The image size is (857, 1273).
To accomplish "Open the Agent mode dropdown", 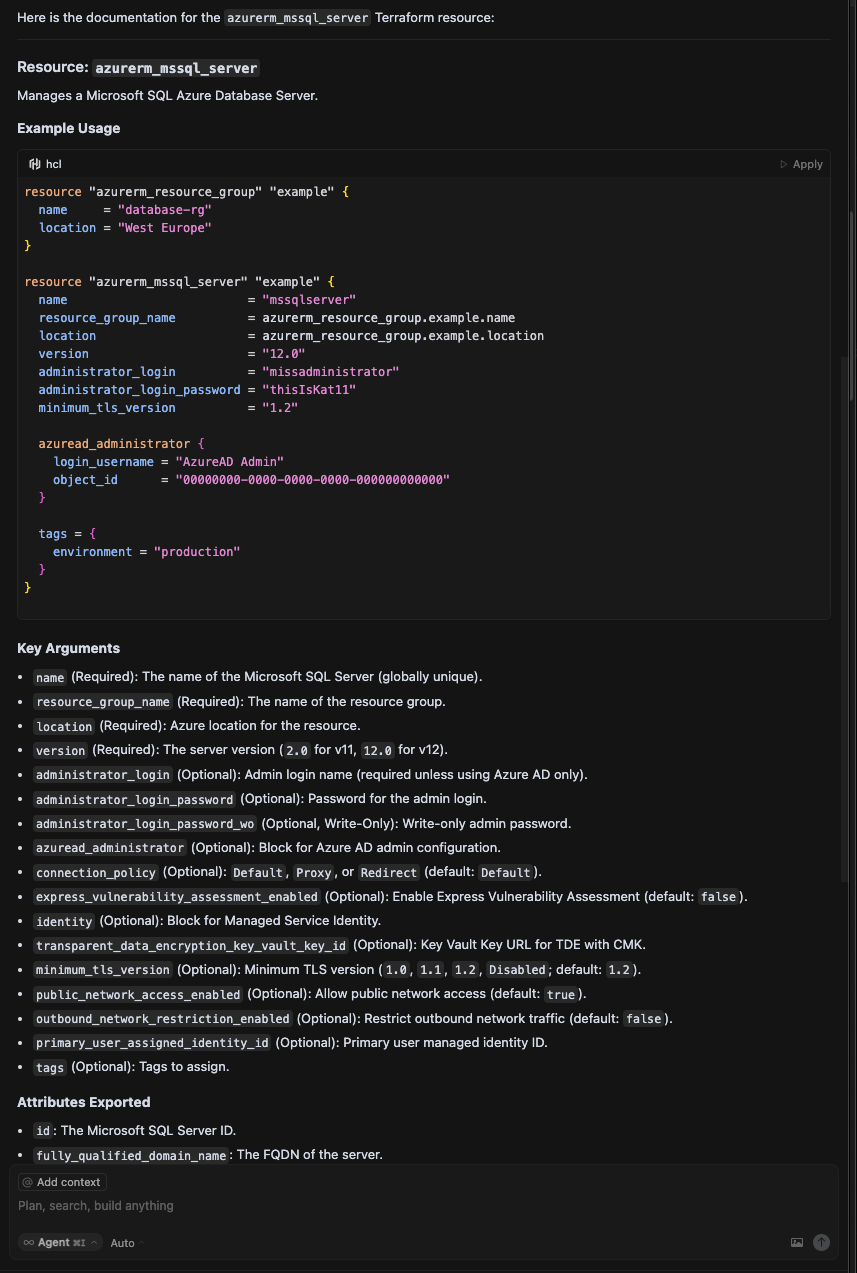I will (x=61, y=1242).
